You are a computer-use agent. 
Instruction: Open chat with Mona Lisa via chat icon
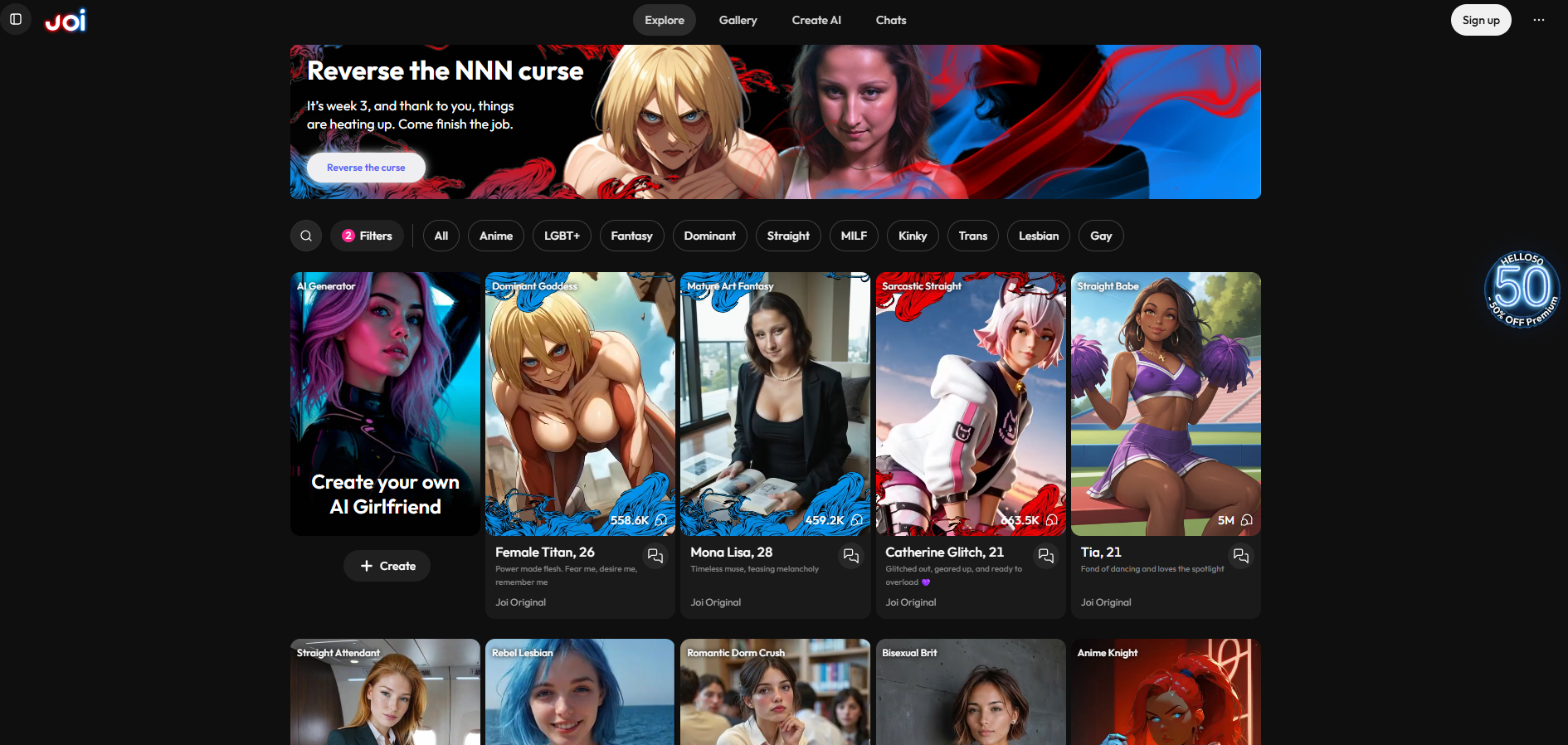point(851,556)
